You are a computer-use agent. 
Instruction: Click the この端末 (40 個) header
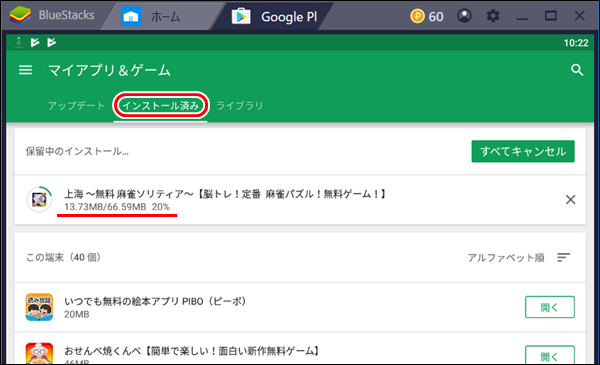point(64,257)
